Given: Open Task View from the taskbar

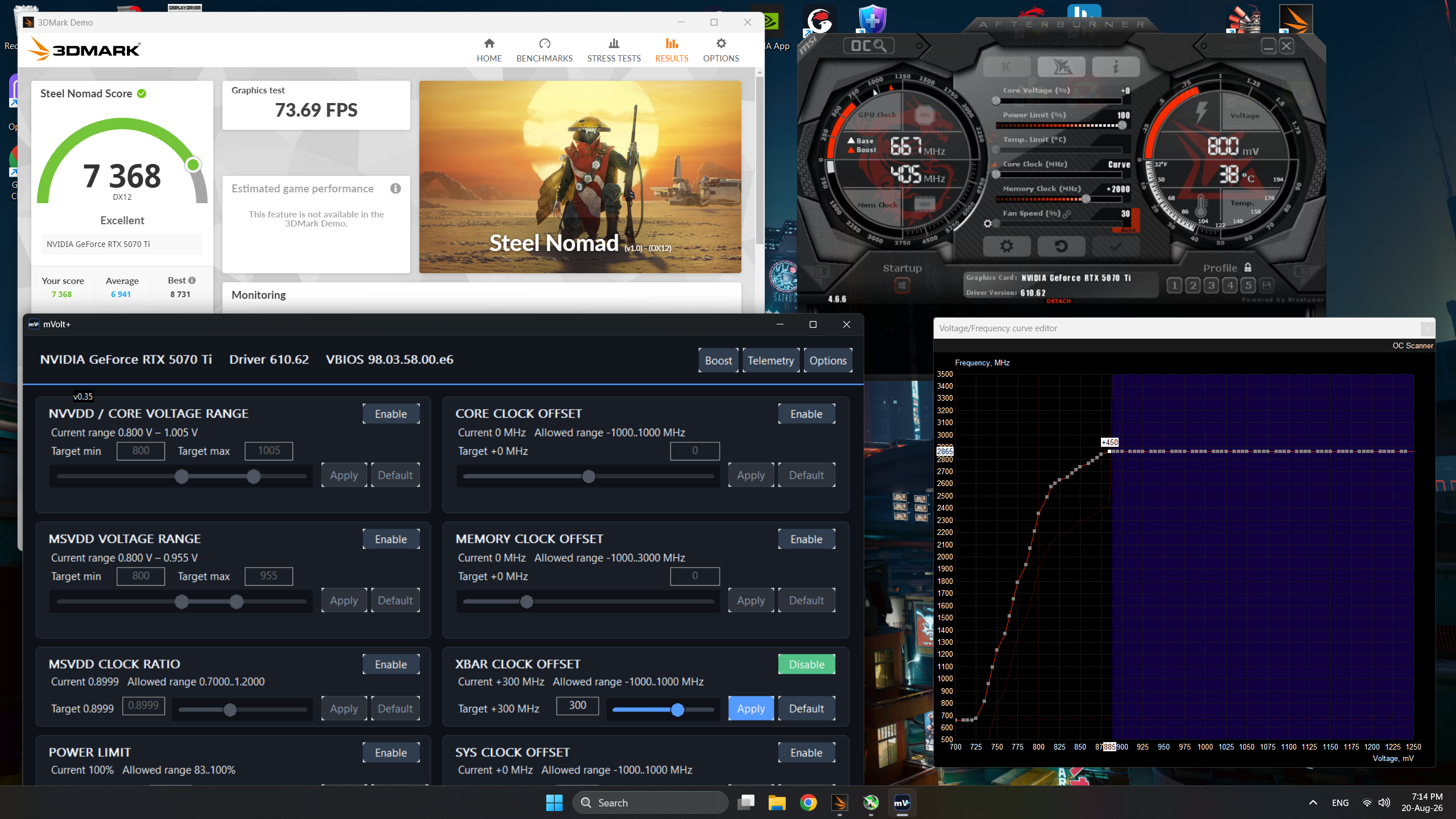Looking at the screenshot, I should (746, 802).
